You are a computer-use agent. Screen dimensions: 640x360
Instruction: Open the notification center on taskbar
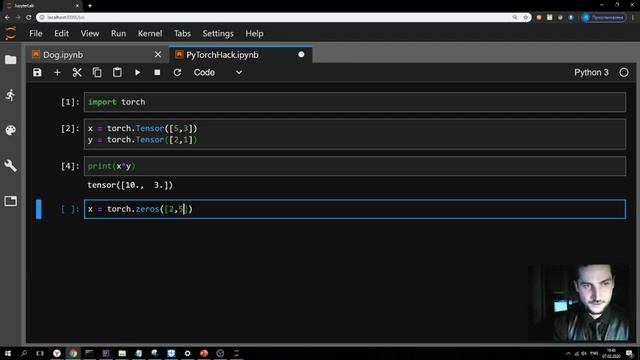(629, 353)
